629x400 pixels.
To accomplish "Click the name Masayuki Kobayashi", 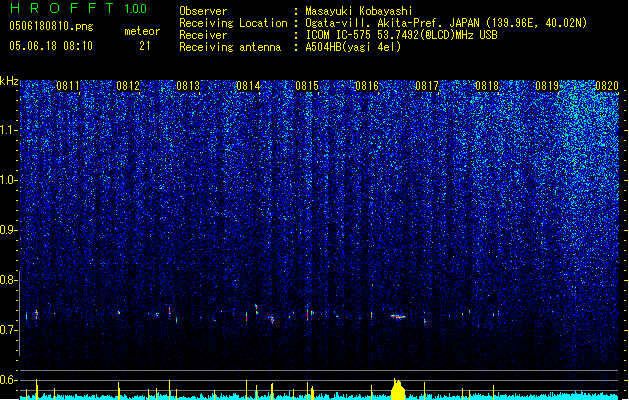I will (x=359, y=11).
